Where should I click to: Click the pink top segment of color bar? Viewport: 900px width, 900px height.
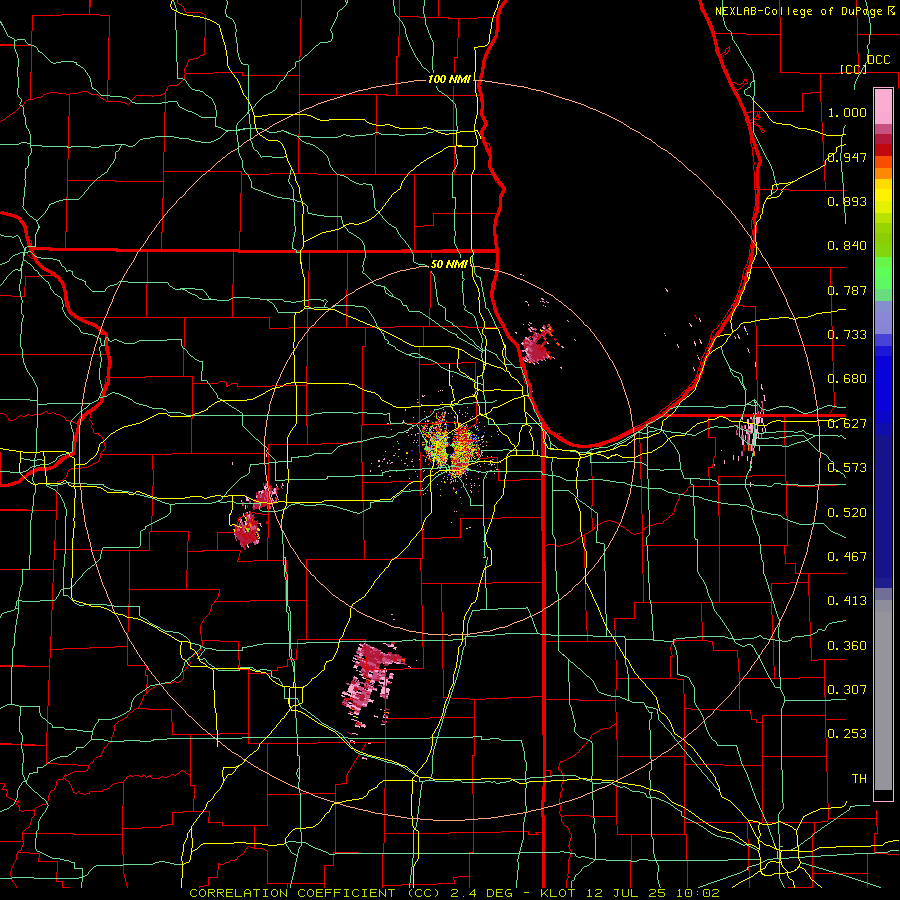(883, 106)
